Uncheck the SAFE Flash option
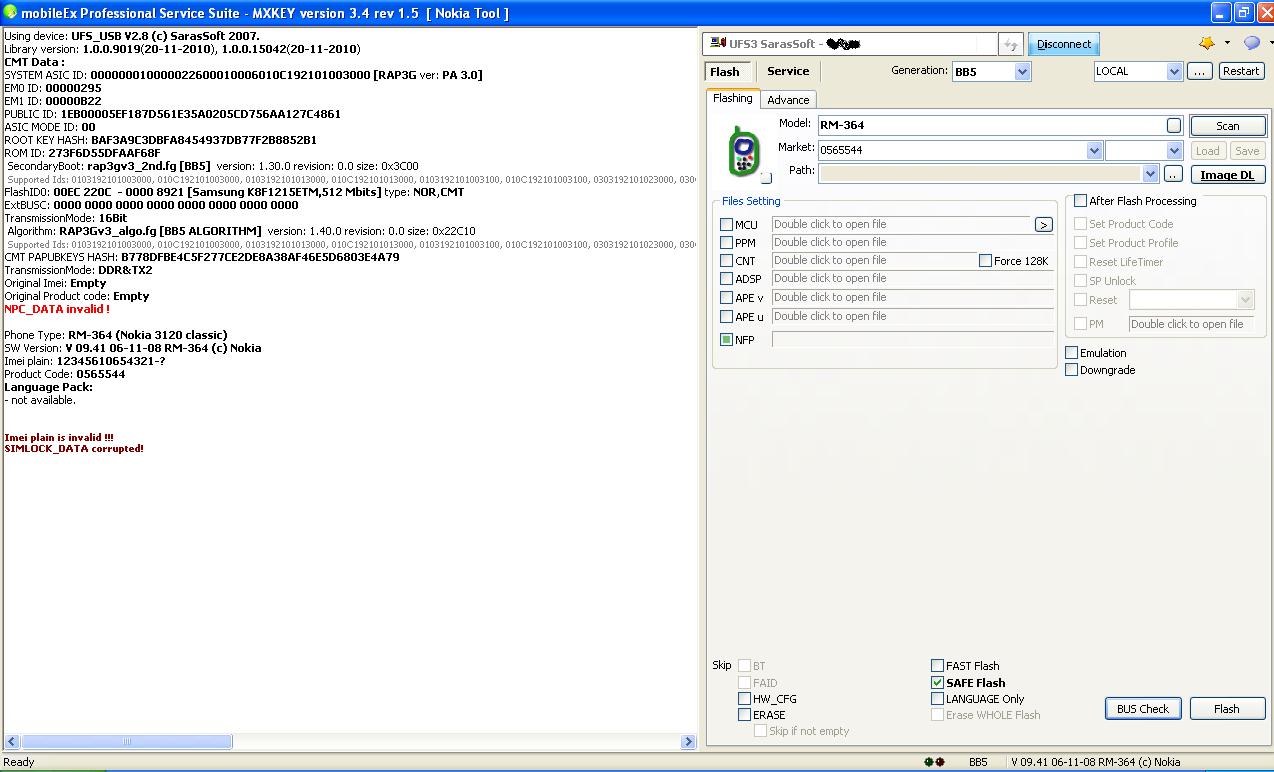This screenshot has width=1274, height=772. click(x=937, y=683)
